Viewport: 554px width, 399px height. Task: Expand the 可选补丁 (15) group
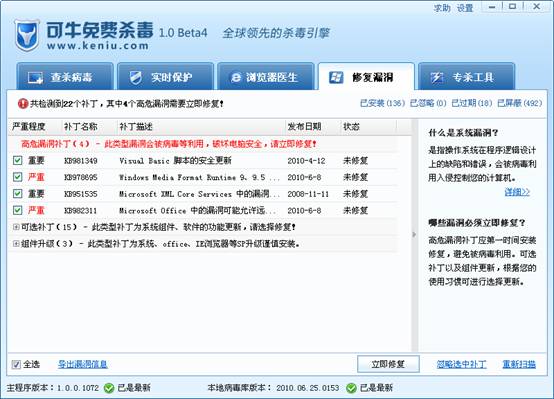(x=16, y=227)
